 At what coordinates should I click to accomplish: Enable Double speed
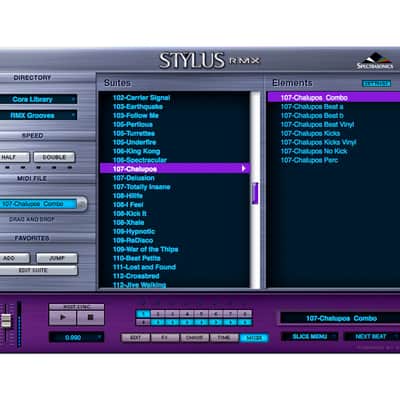[54, 157]
